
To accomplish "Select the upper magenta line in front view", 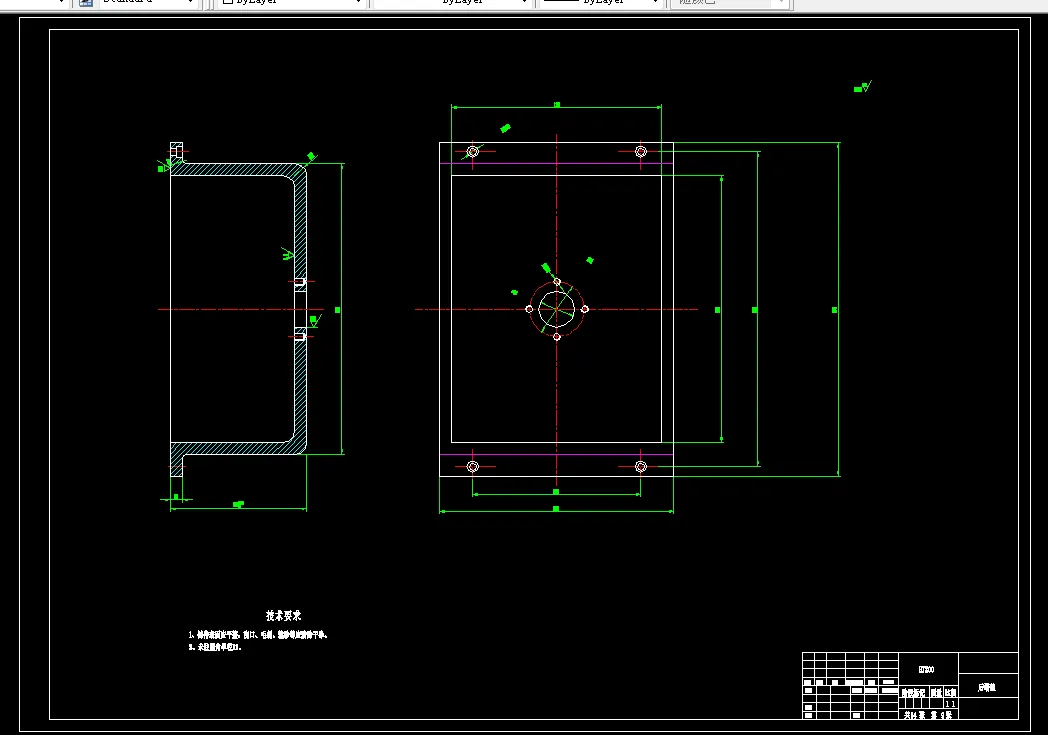I will (556, 163).
